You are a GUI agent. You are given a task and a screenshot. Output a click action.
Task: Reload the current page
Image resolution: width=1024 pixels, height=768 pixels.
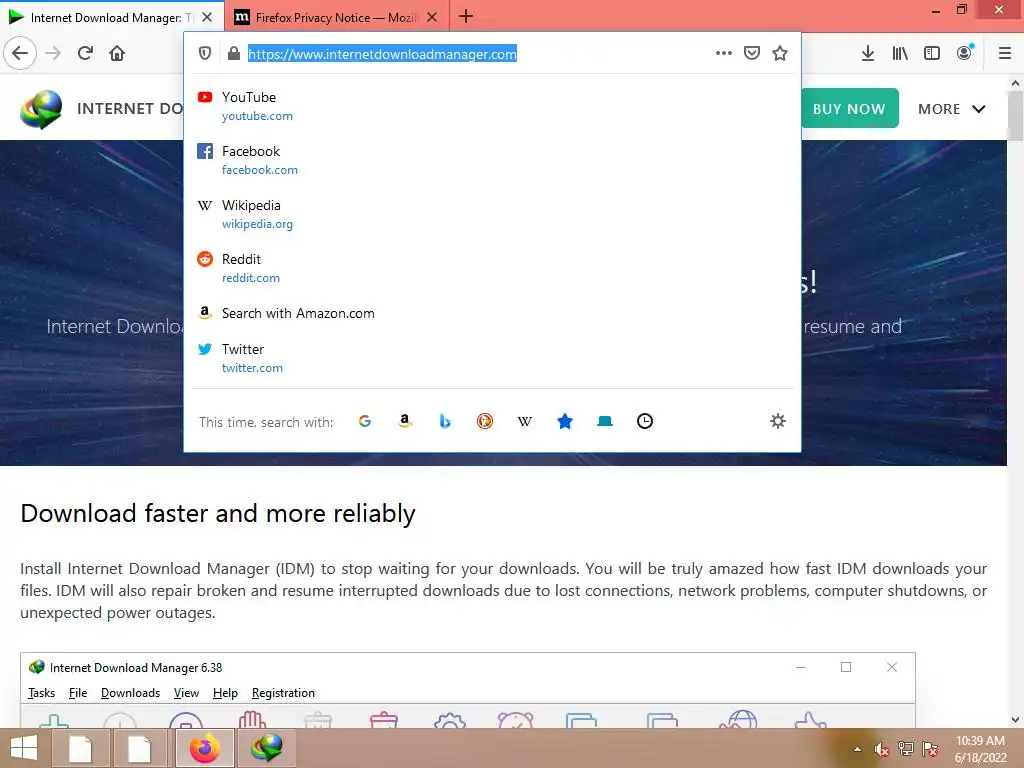[85, 53]
